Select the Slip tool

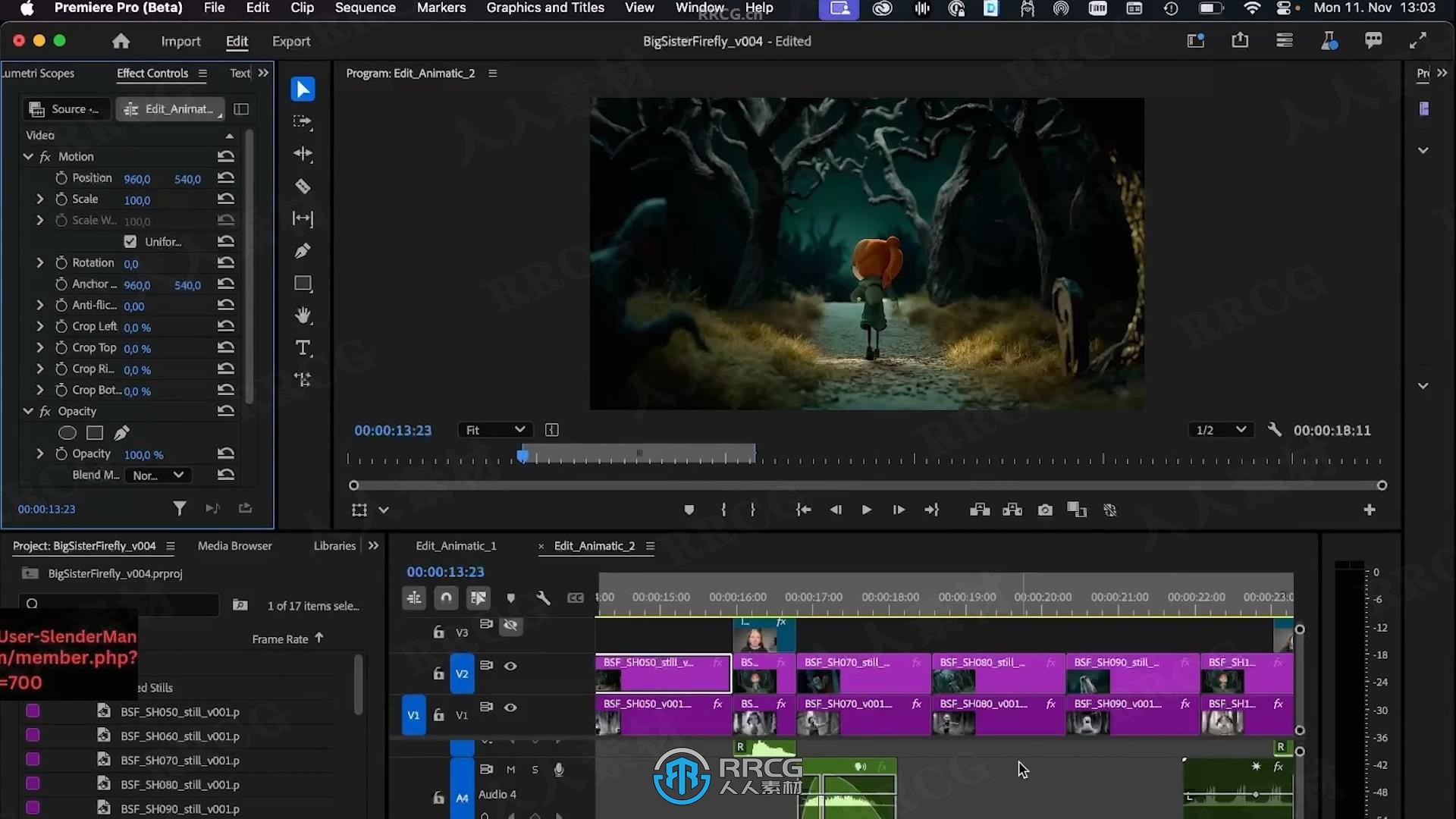pos(303,218)
